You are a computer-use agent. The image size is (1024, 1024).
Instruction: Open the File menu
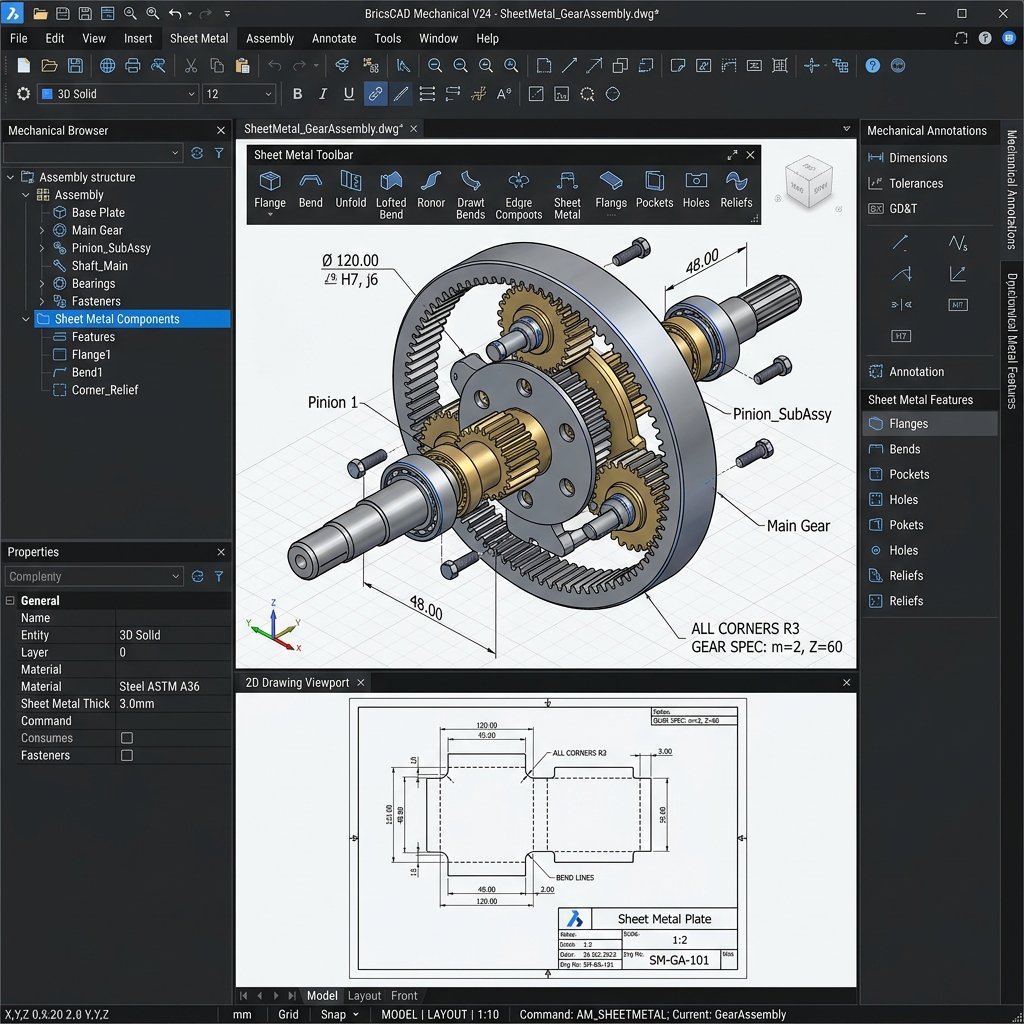coord(19,39)
